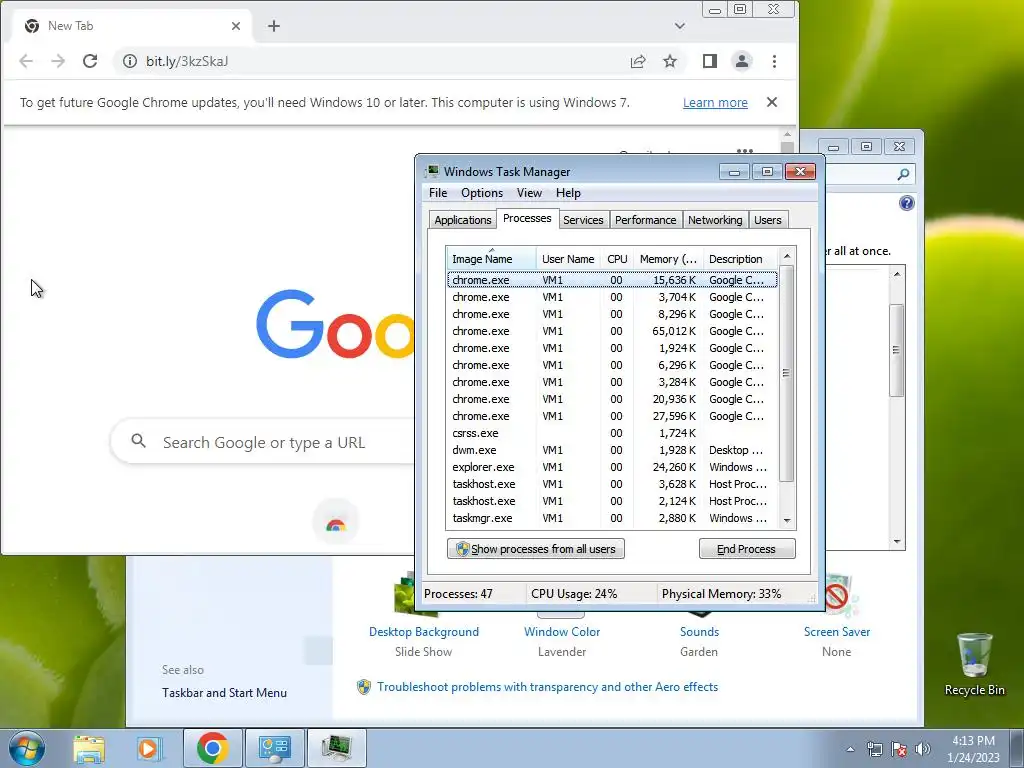The image size is (1024, 768).
Task: Click Personalization window help icon
Action: coord(906,203)
